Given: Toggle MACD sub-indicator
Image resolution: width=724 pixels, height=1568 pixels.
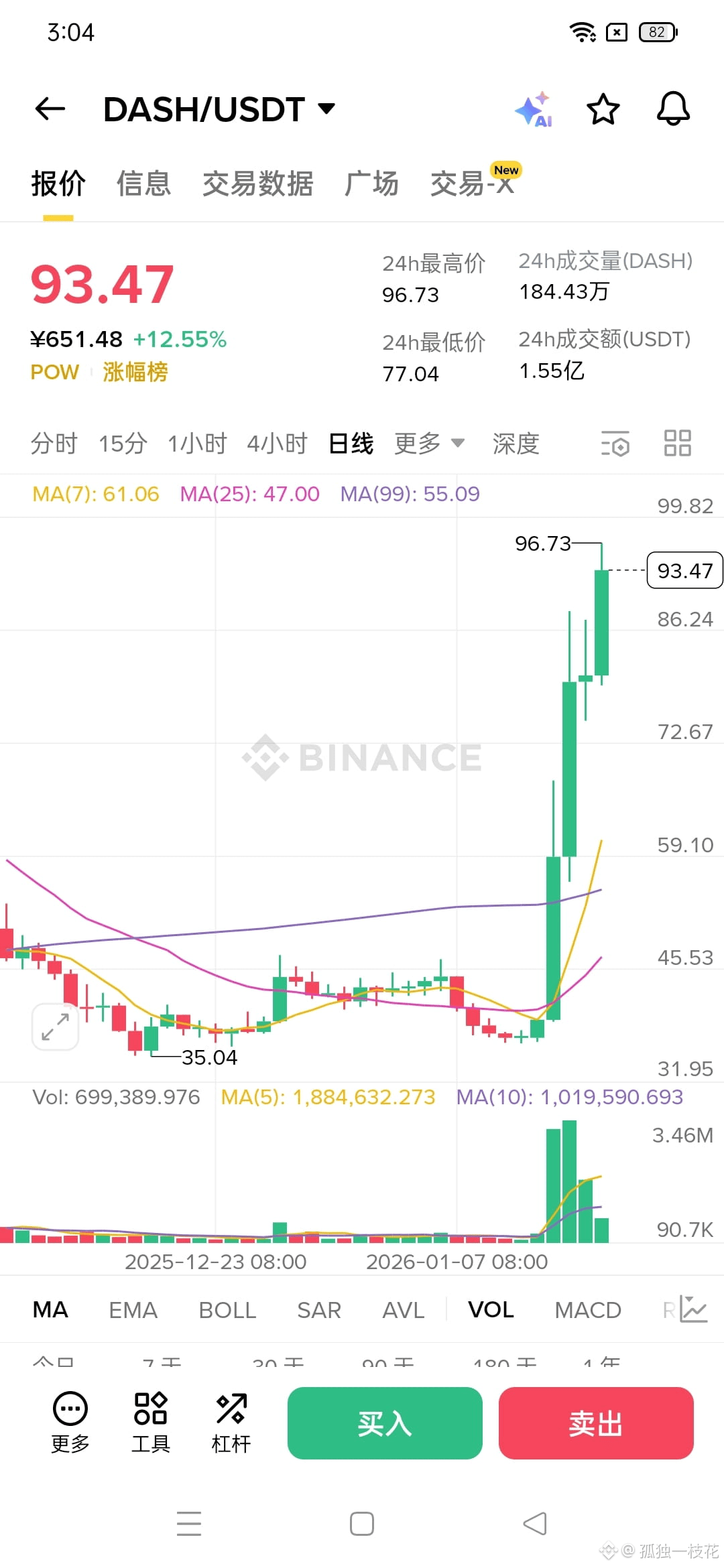Looking at the screenshot, I should 588,1309.
